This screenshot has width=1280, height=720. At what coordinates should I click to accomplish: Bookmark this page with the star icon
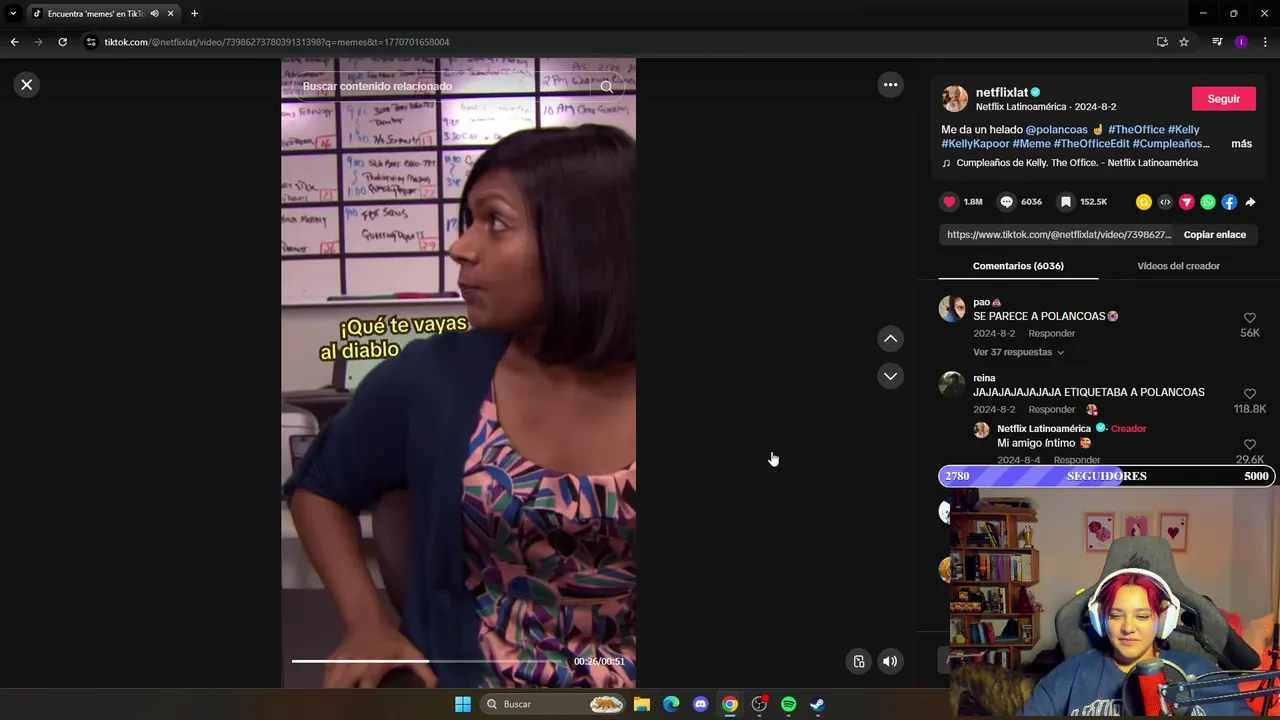tap(1184, 42)
